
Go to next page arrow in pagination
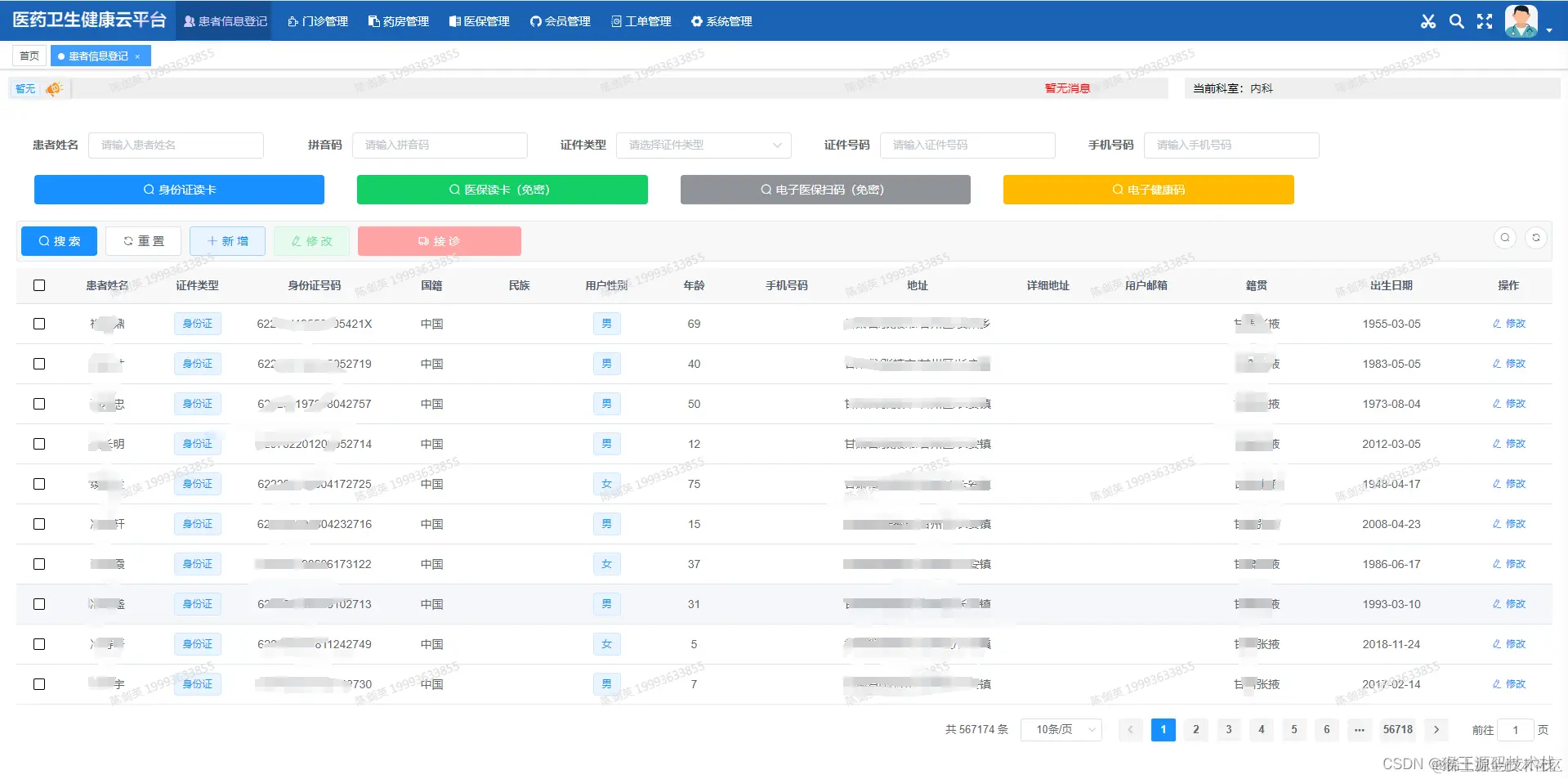1436,730
